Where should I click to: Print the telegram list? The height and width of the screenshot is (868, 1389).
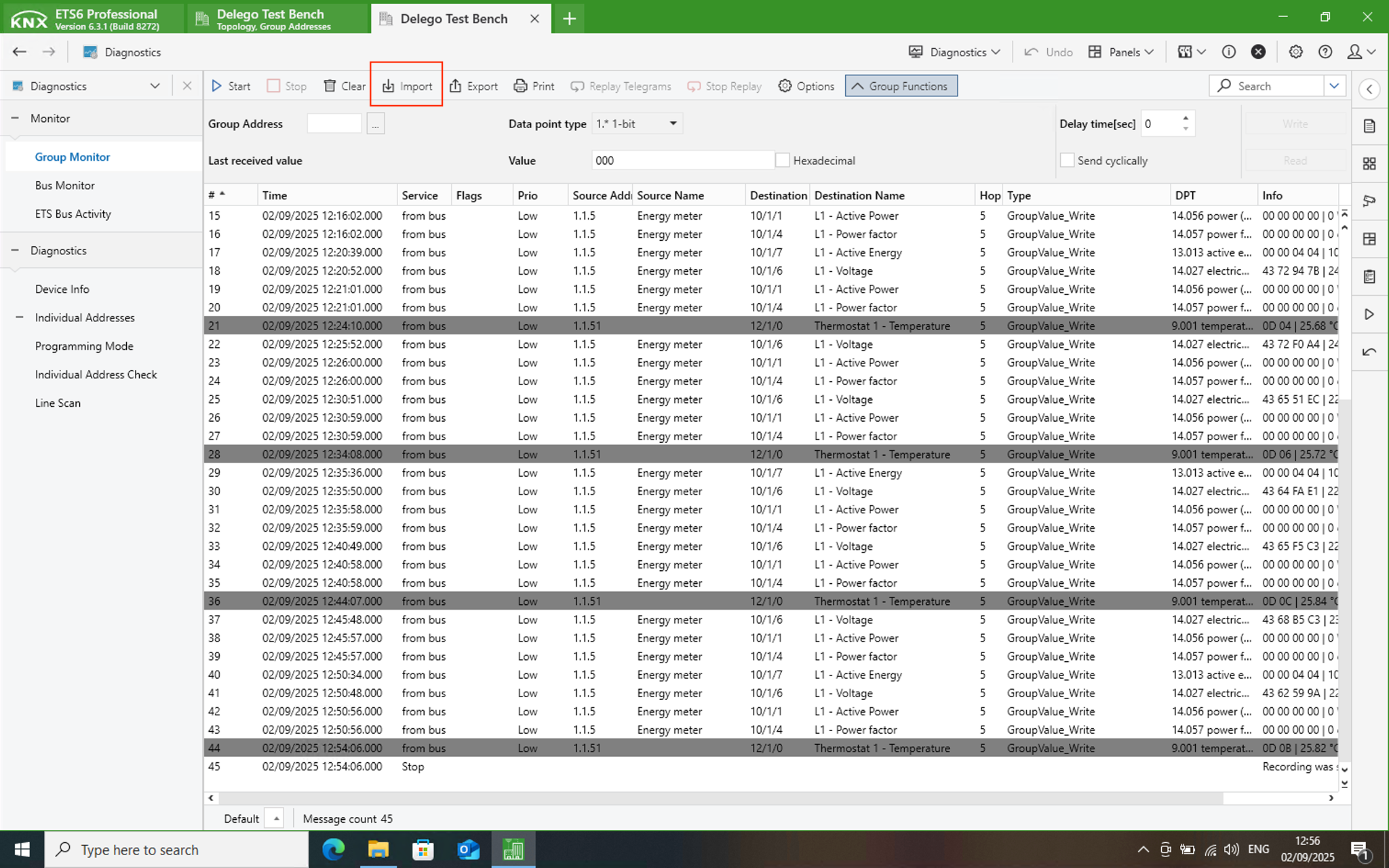pyautogui.click(x=534, y=86)
